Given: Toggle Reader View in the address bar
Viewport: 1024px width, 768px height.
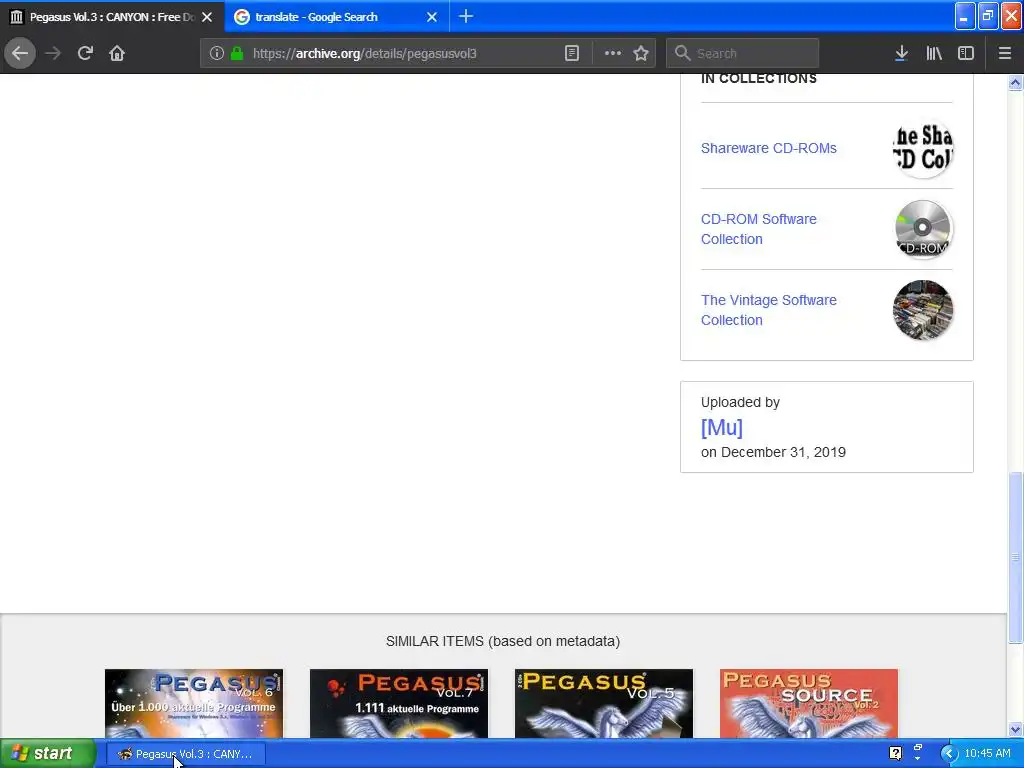Looking at the screenshot, I should tap(571, 53).
